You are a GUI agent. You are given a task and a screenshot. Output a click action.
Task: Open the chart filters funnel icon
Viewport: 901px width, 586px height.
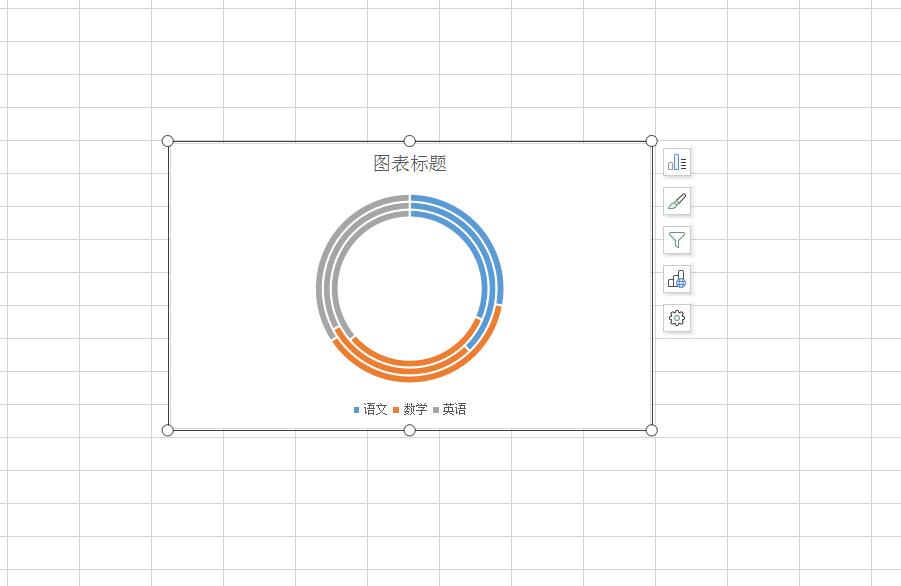(x=677, y=240)
